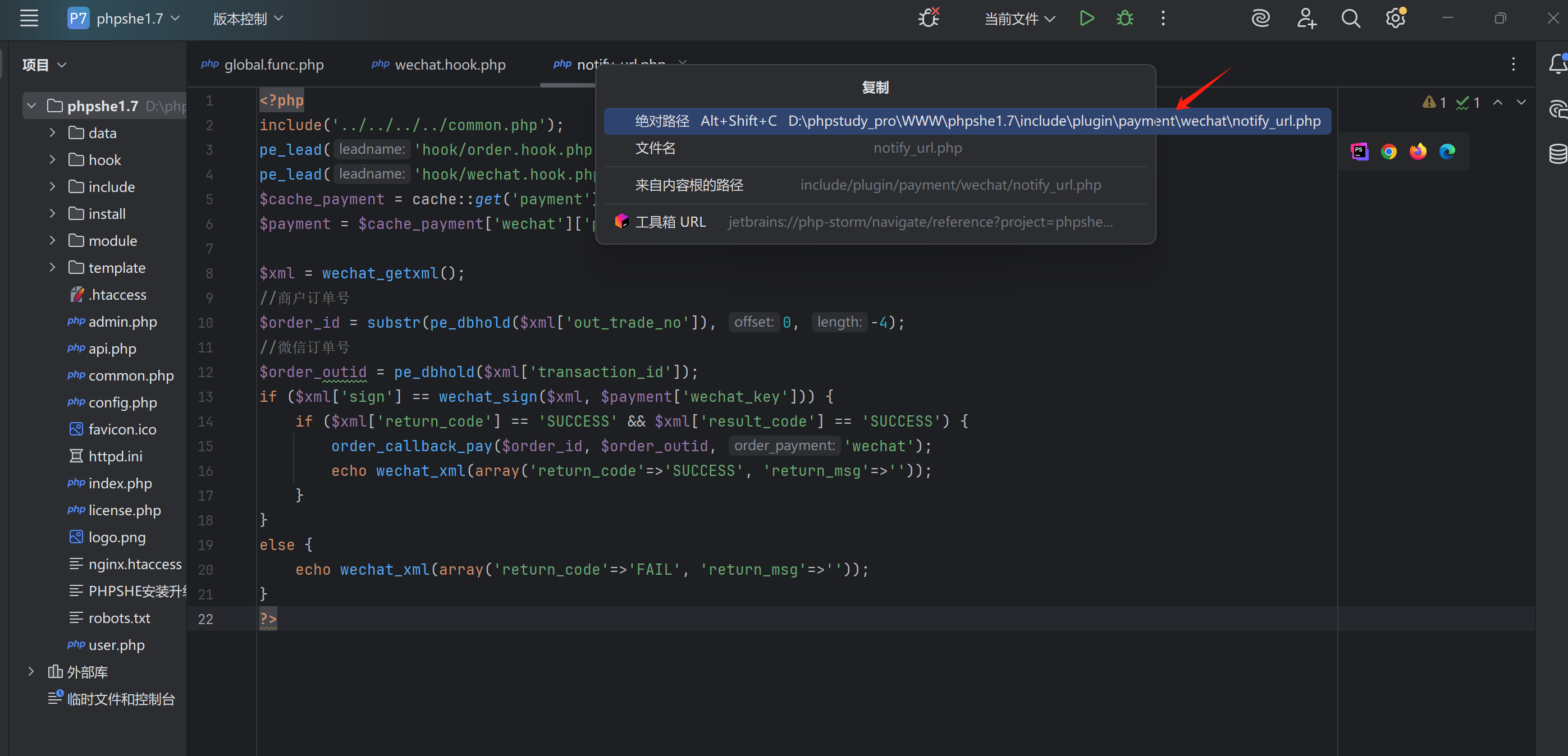Screen dimensions: 1568x756
Task: Open IDE settings gear icon
Action: [1395, 19]
